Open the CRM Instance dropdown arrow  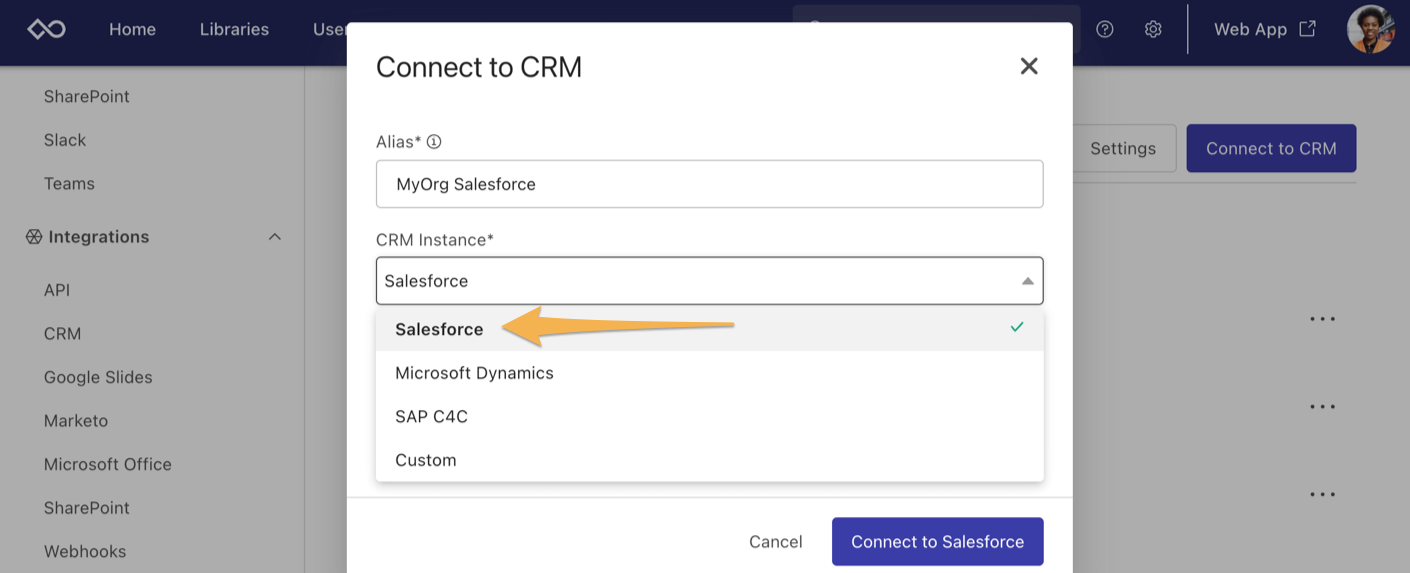click(x=1027, y=281)
